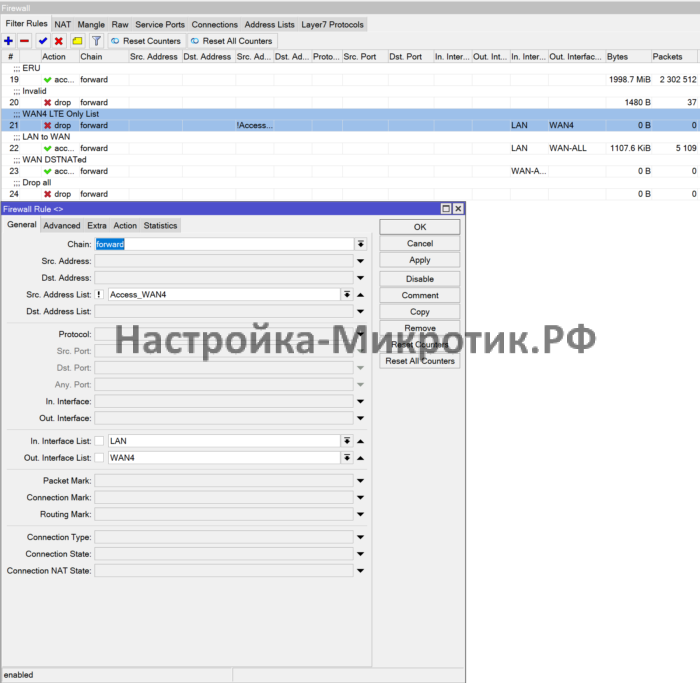This screenshot has height=683, width=700.
Task: Collapse the Src. Address List field
Action: (x=361, y=295)
